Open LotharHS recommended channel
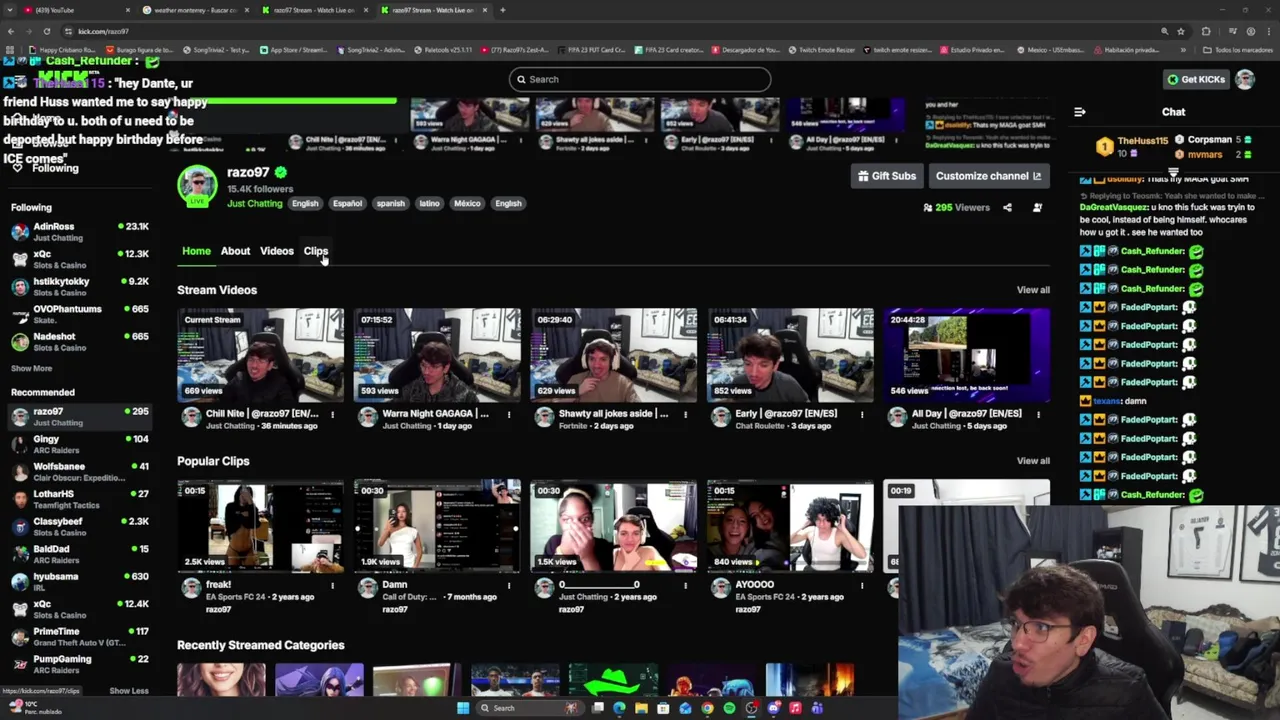 point(80,499)
